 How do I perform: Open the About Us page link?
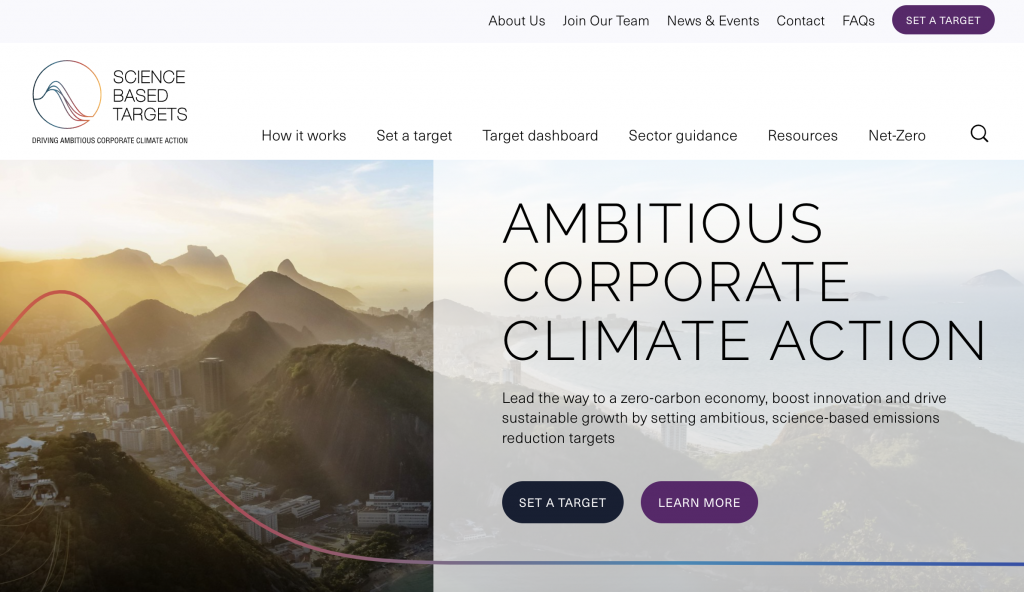coord(517,20)
